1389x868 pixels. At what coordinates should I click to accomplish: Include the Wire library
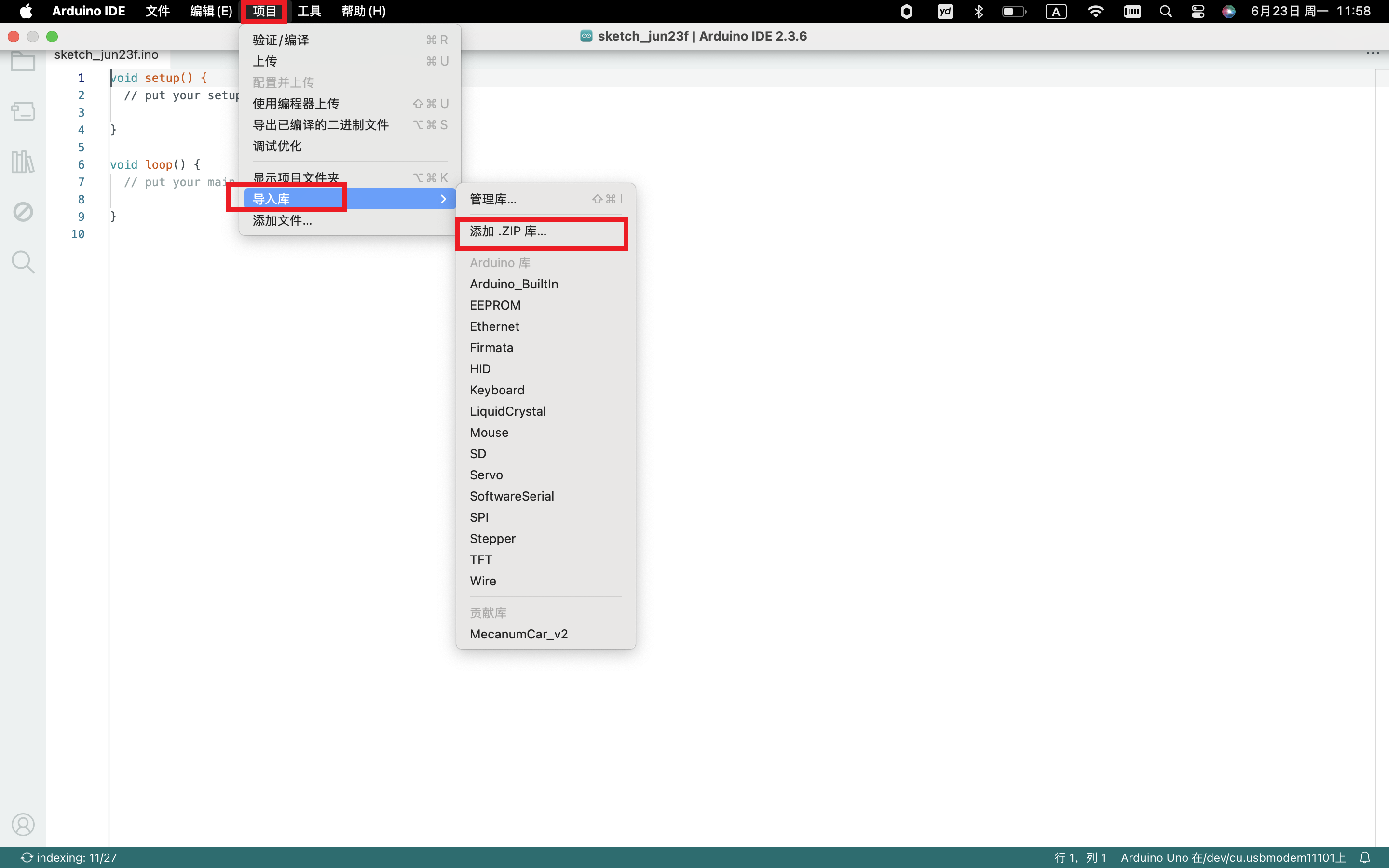click(x=545, y=581)
